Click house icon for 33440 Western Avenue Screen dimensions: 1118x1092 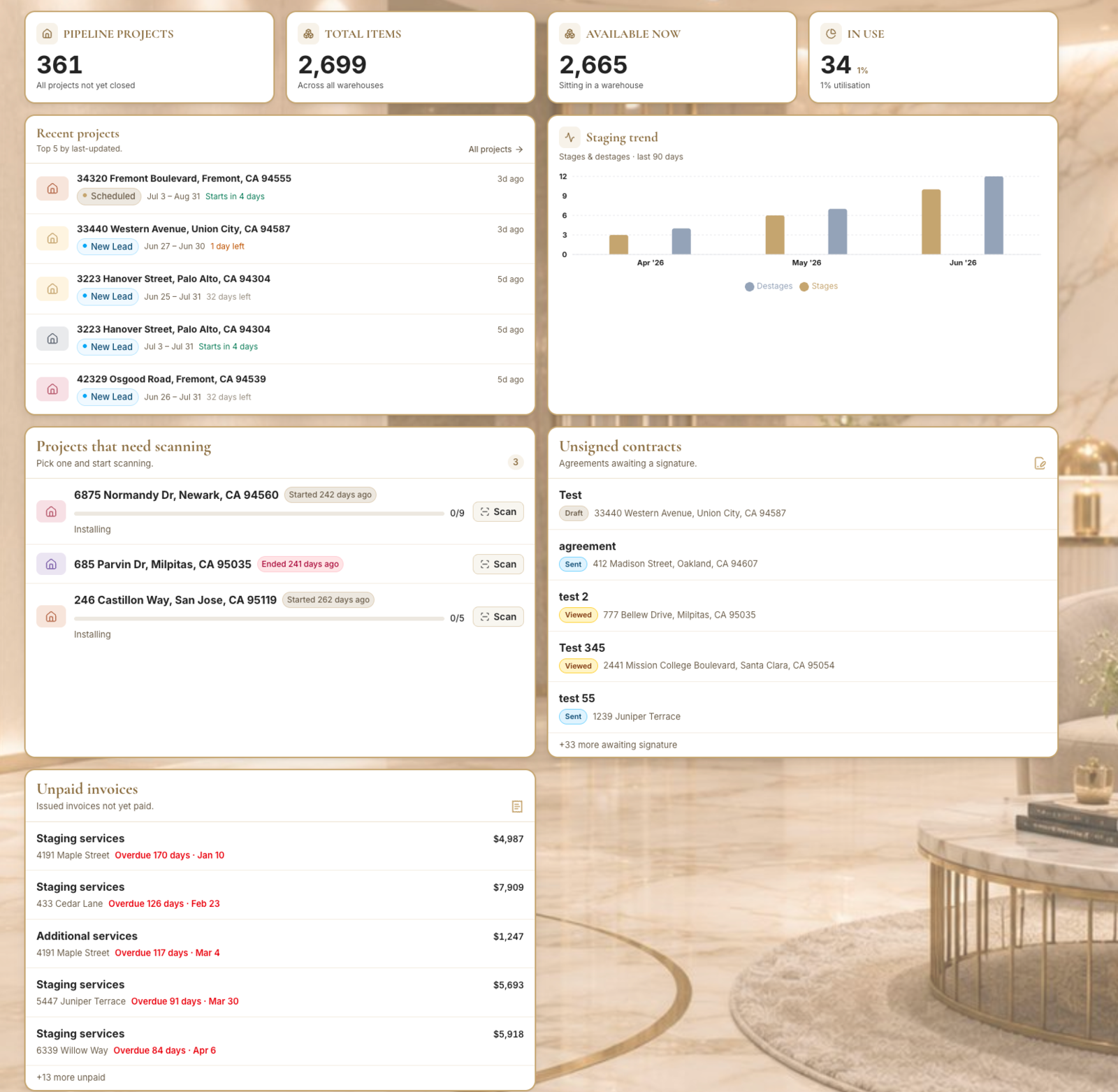coord(52,239)
